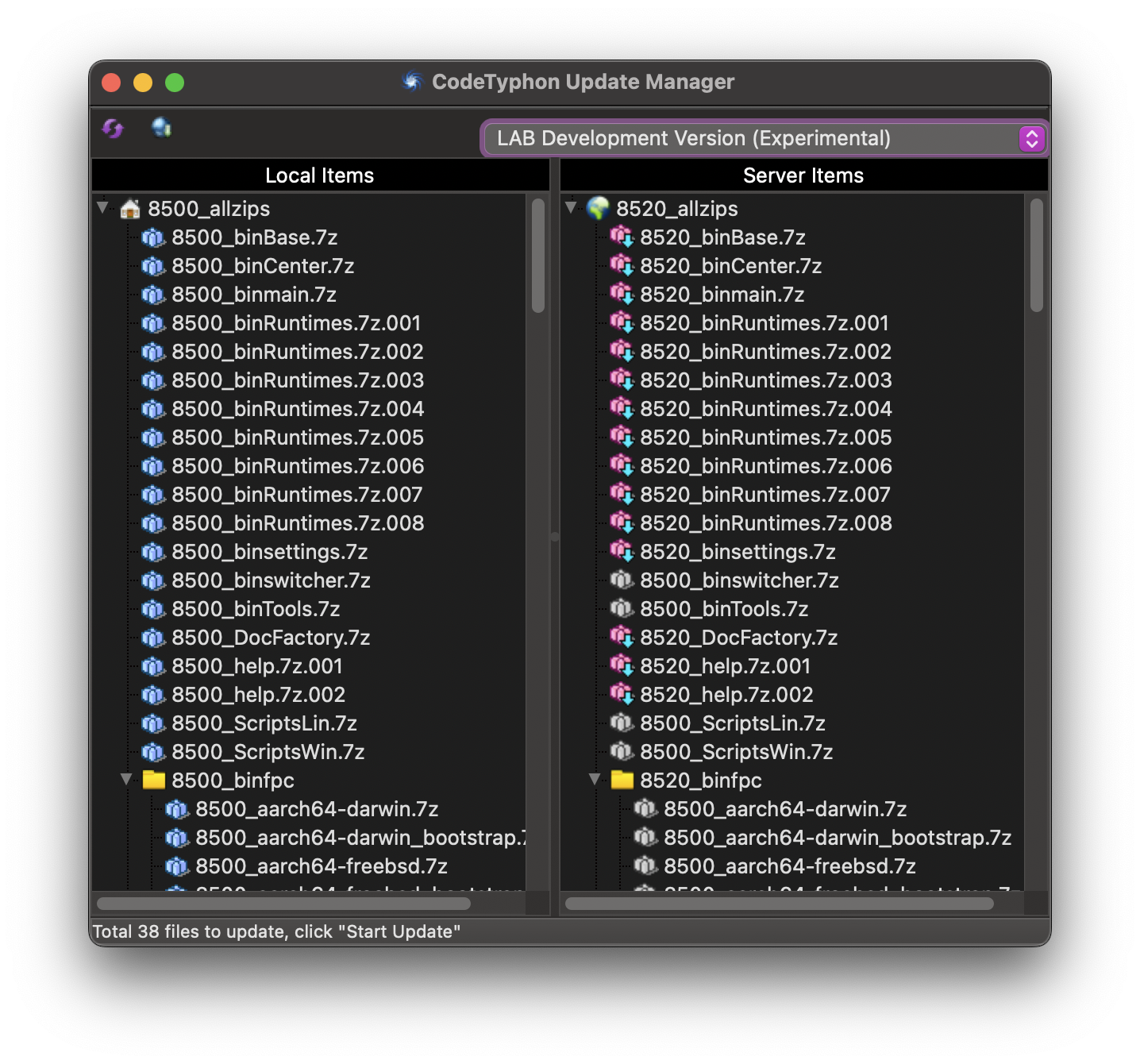Click package icon of local 8500_aarch64-darwin.7z
1140x1064 pixels.
pyautogui.click(x=177, y=809)
